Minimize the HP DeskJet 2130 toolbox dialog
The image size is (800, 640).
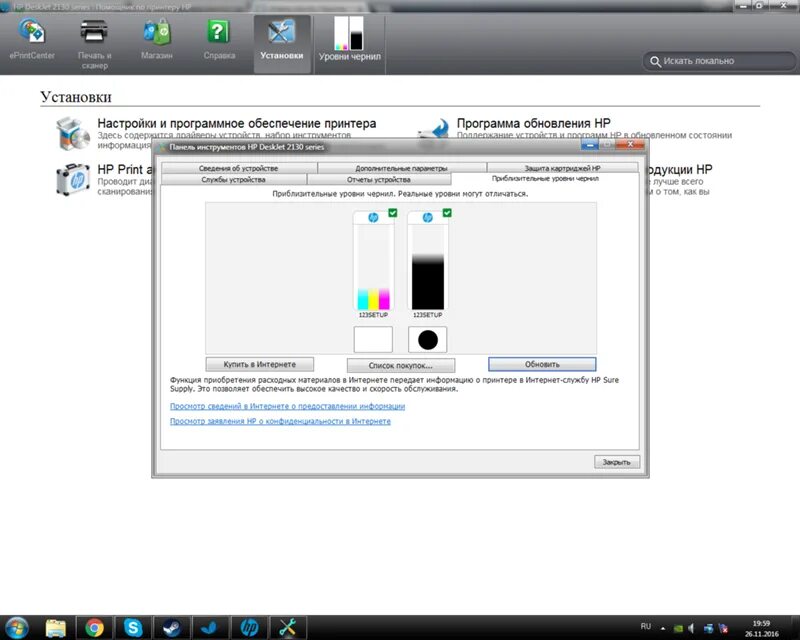tap(589, 145)
